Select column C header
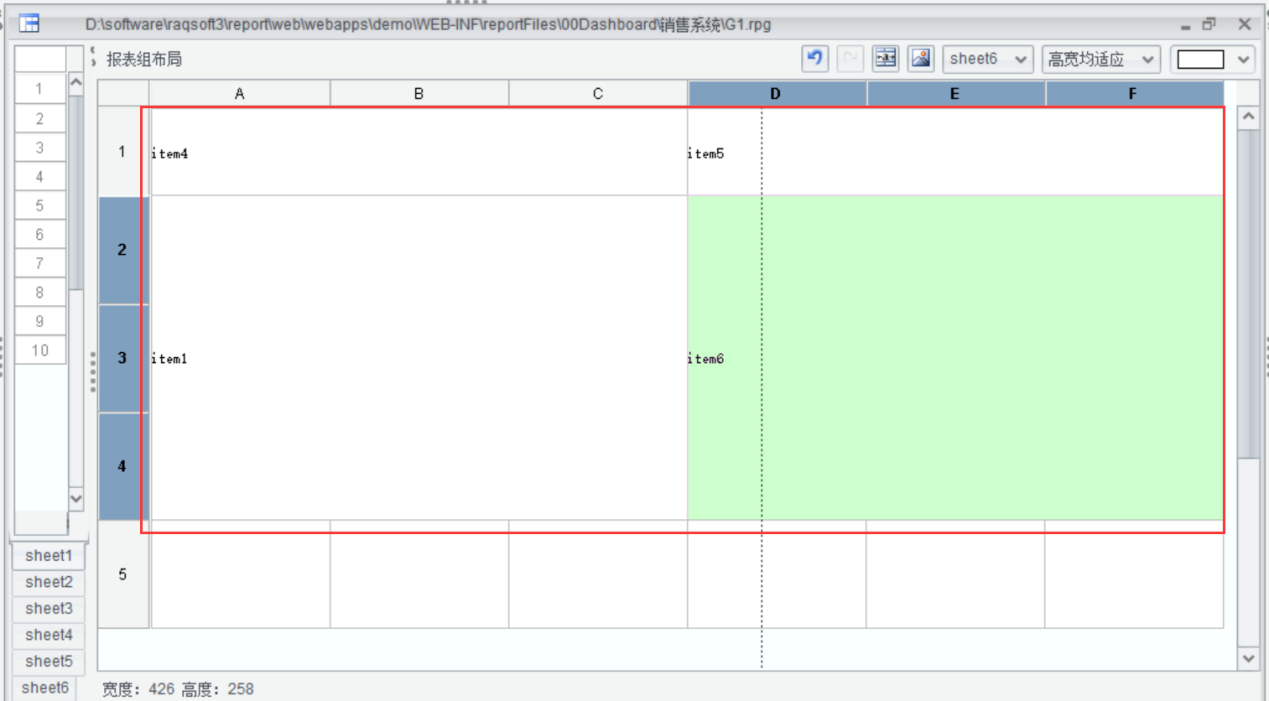Screen dimensions: 1269x701 (598, 94)
